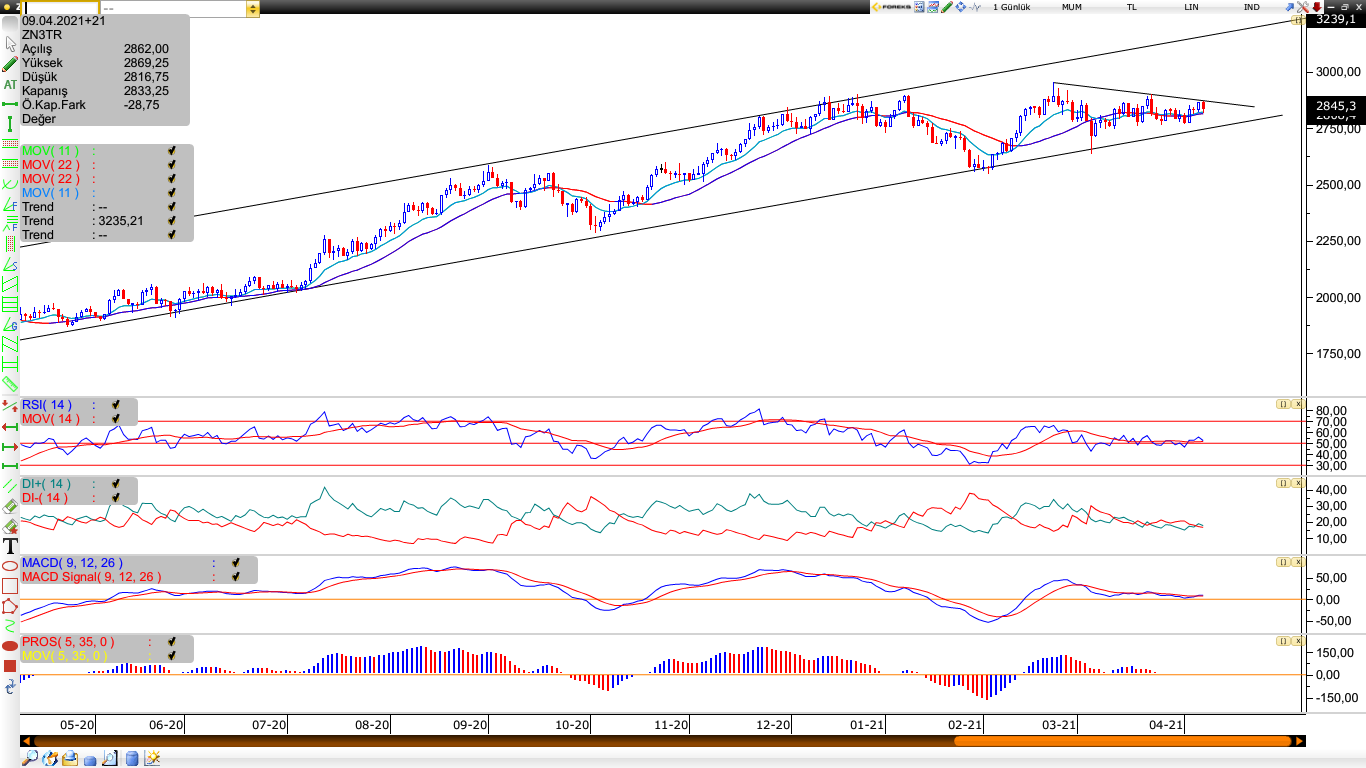Select the rectangle outline drawing tool
Image resolution: width=1366 pixels, height=768 pixels.
pos(10,586)
